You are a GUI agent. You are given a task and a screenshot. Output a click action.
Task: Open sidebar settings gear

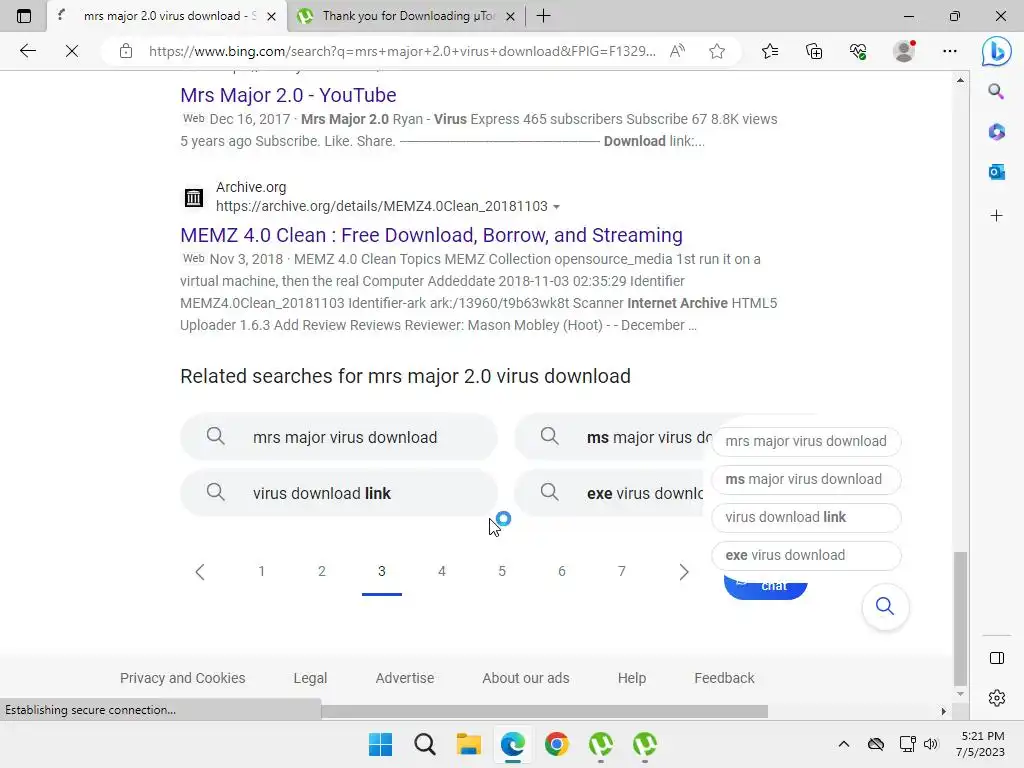coord(997,698)
